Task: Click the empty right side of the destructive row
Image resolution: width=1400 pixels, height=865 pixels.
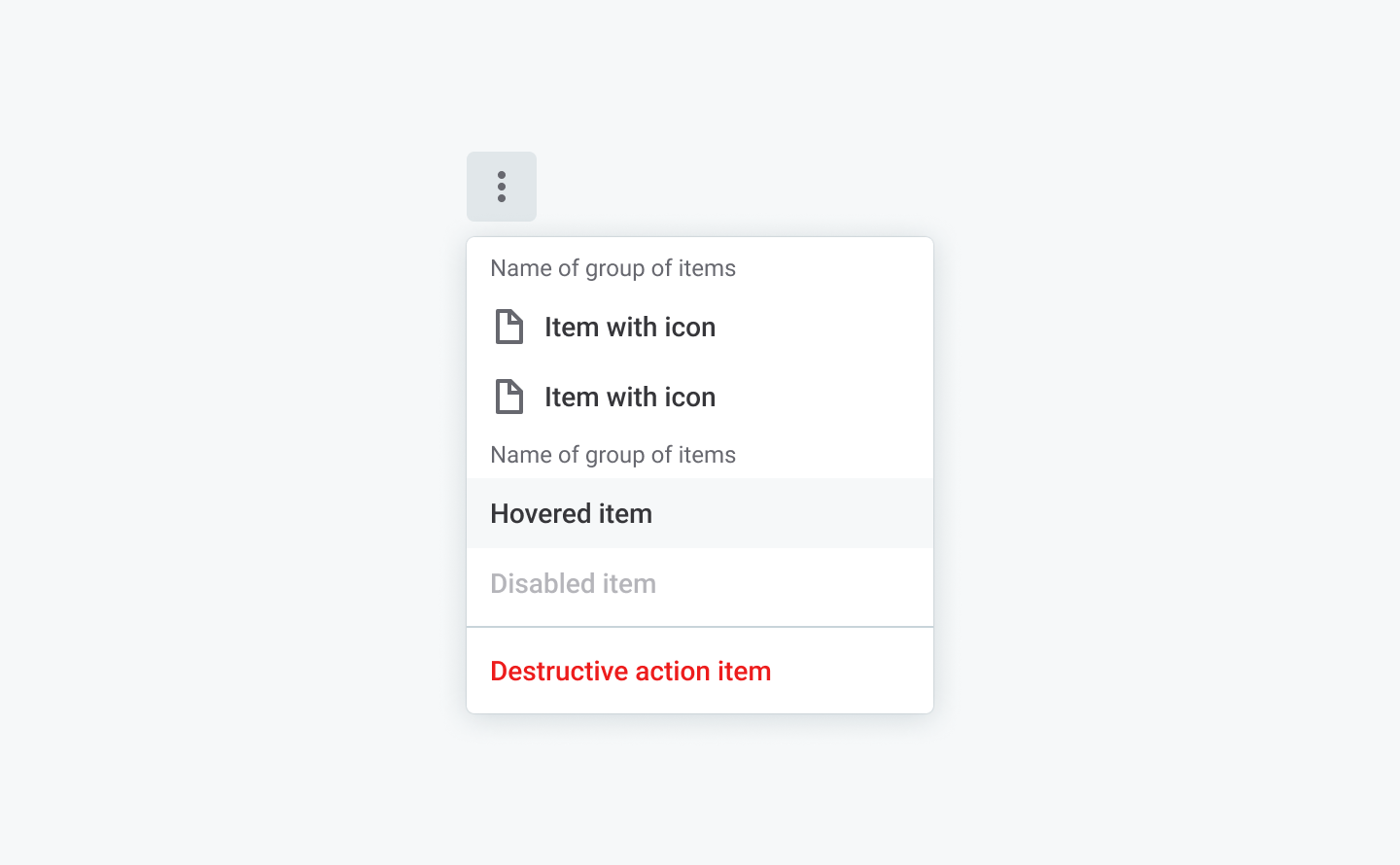Action: (x=856, y=671)
